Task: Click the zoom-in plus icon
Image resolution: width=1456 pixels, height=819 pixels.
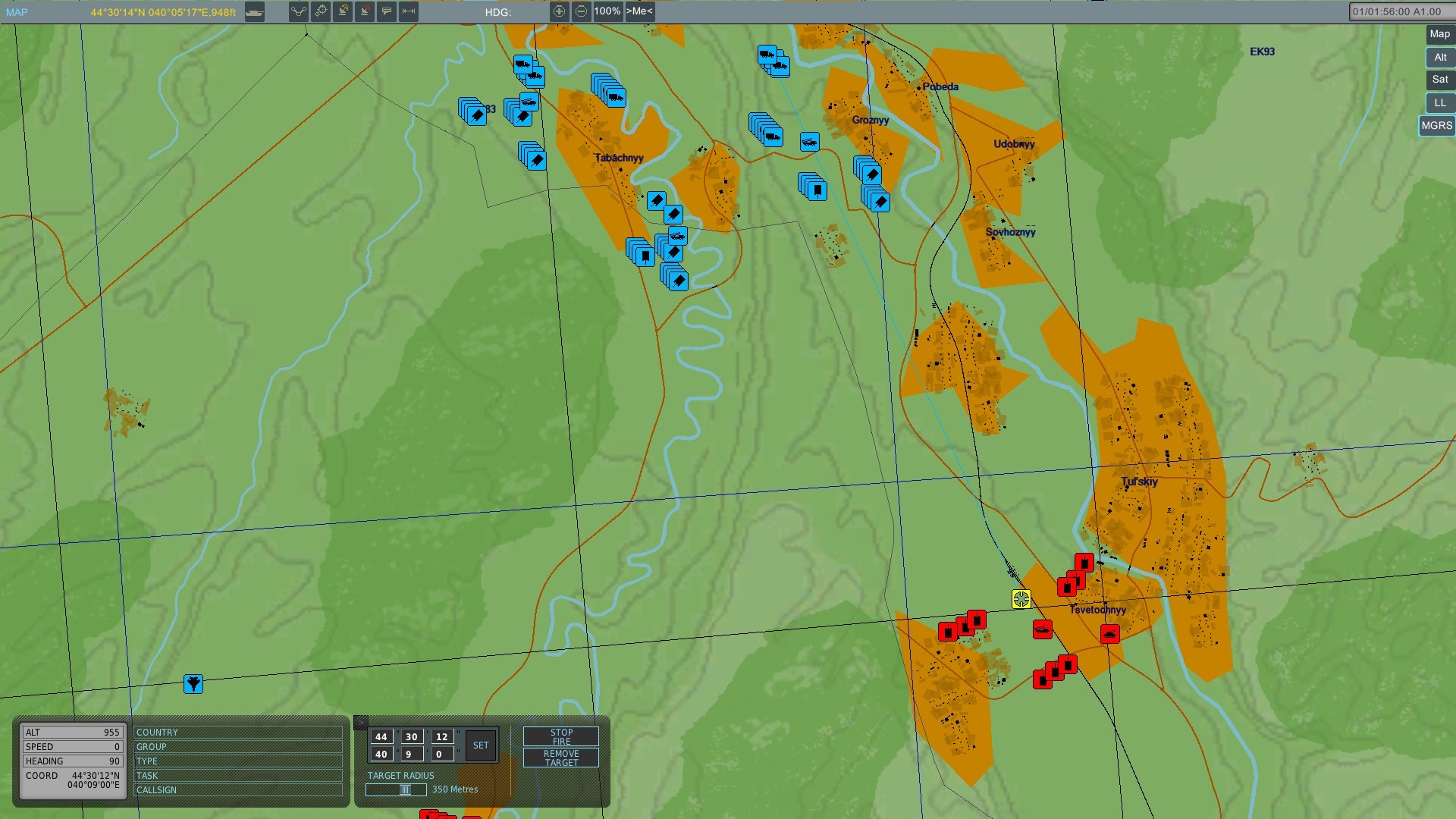Action: [x=560, y=12]
